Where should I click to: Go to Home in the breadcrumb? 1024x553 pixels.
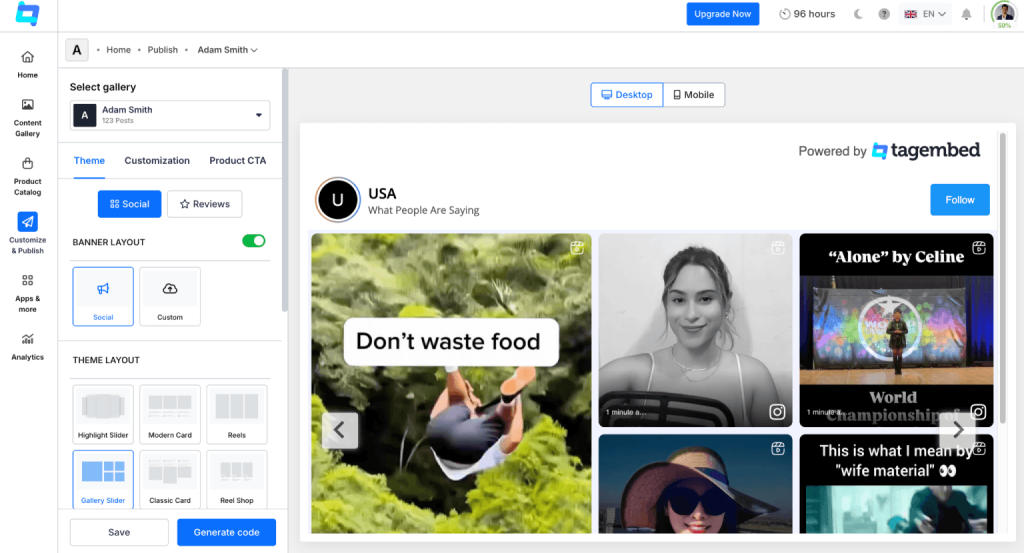pyautogui.click(x=118, y=50)
